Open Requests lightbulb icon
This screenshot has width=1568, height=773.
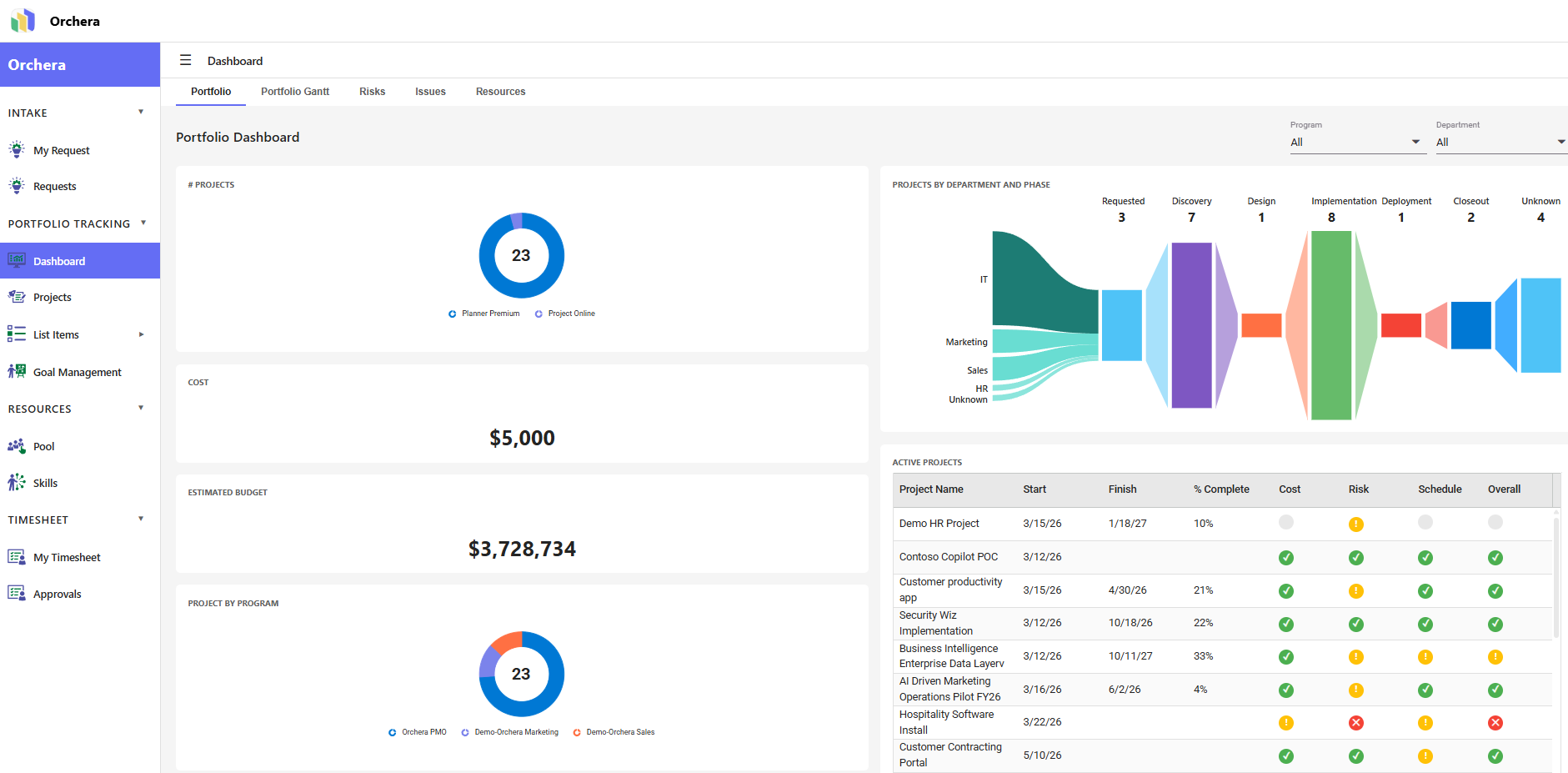[x=17, y=185]
